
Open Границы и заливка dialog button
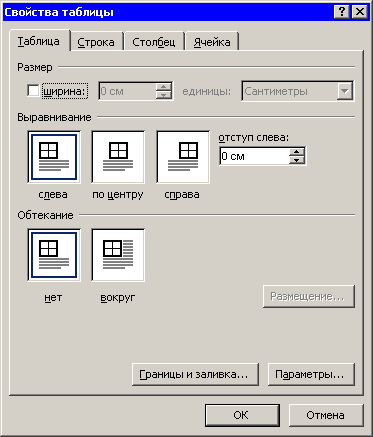click(195, 374)
